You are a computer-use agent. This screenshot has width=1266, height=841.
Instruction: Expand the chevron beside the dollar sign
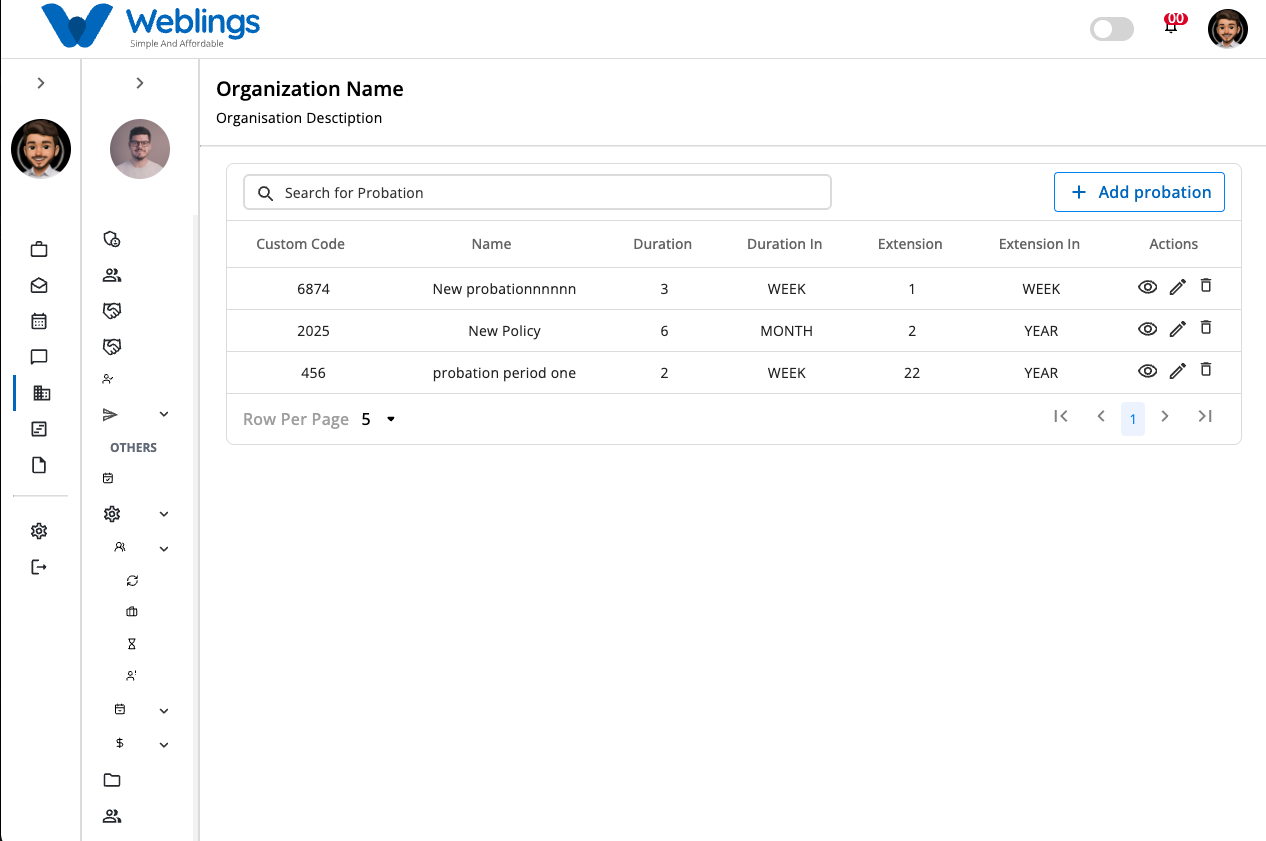tap(164, 744)
